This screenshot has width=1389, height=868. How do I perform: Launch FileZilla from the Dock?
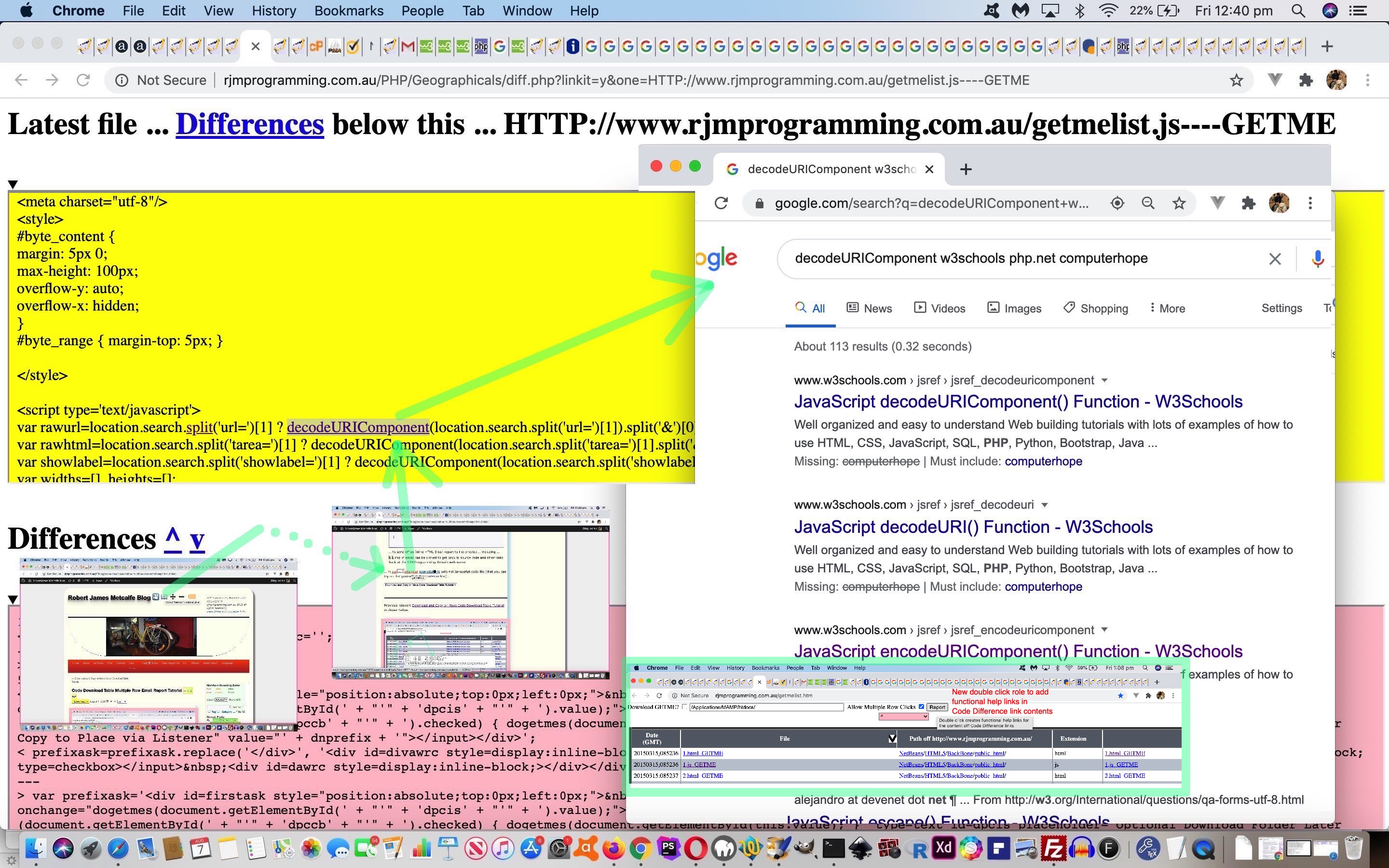pyautogui.click(x=1054, y=848)
